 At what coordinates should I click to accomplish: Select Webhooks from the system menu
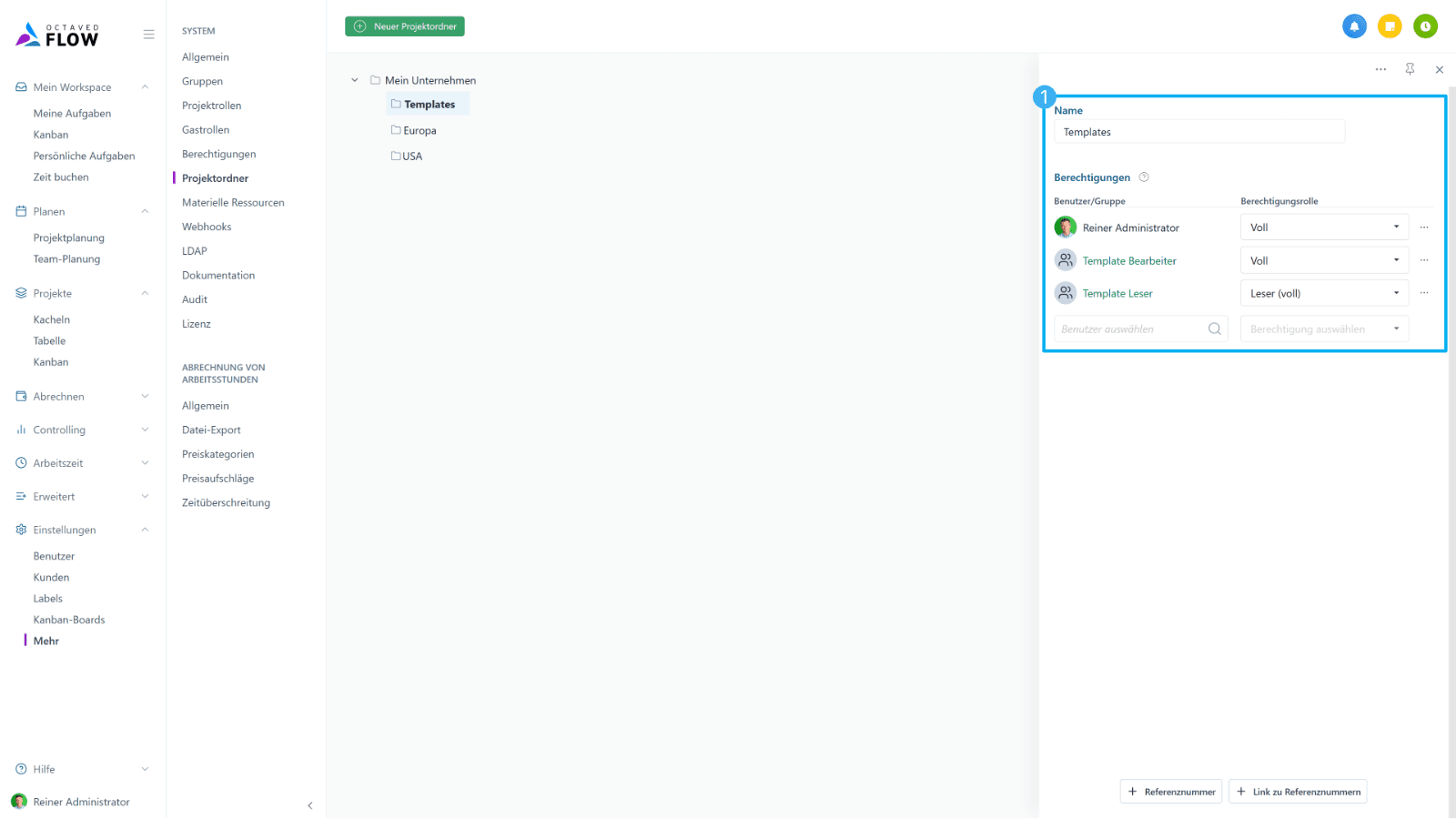pyautogui.click(x=207, y=227)
